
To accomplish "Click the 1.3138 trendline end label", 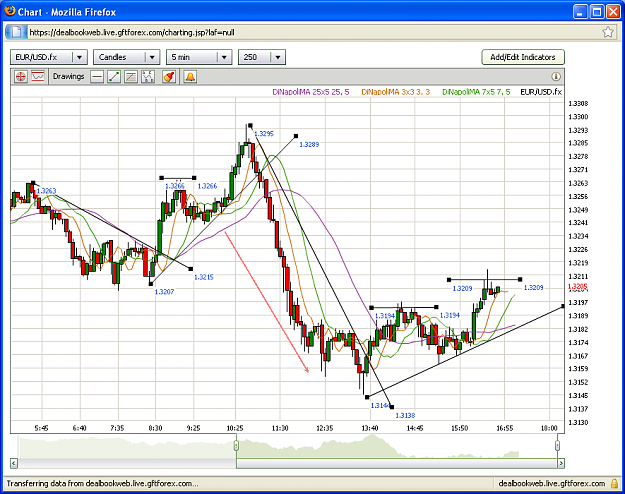I will (x=405, y=415).
